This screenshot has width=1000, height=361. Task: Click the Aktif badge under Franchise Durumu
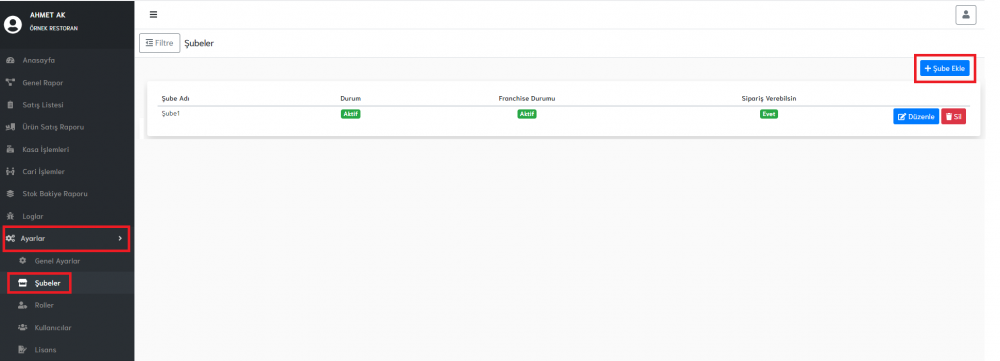point(527,114)
